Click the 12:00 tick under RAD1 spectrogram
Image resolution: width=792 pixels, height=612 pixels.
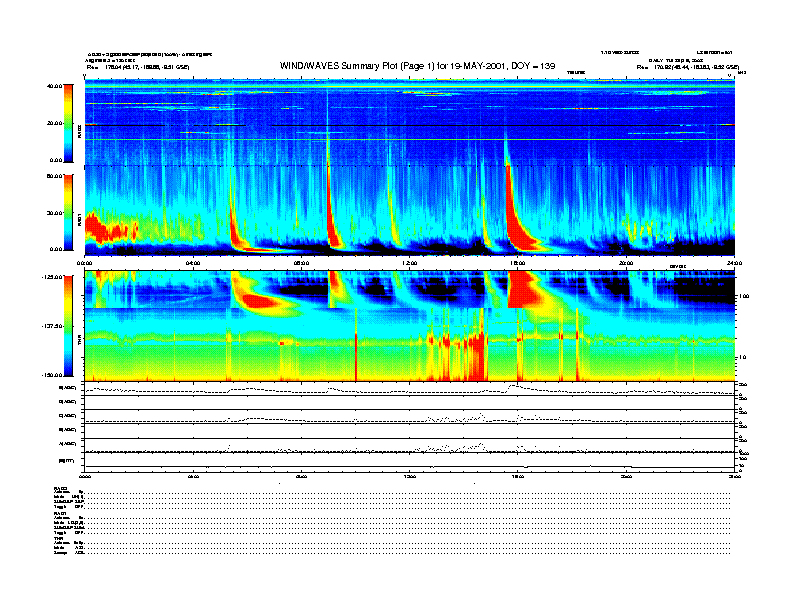pos(410,263)
